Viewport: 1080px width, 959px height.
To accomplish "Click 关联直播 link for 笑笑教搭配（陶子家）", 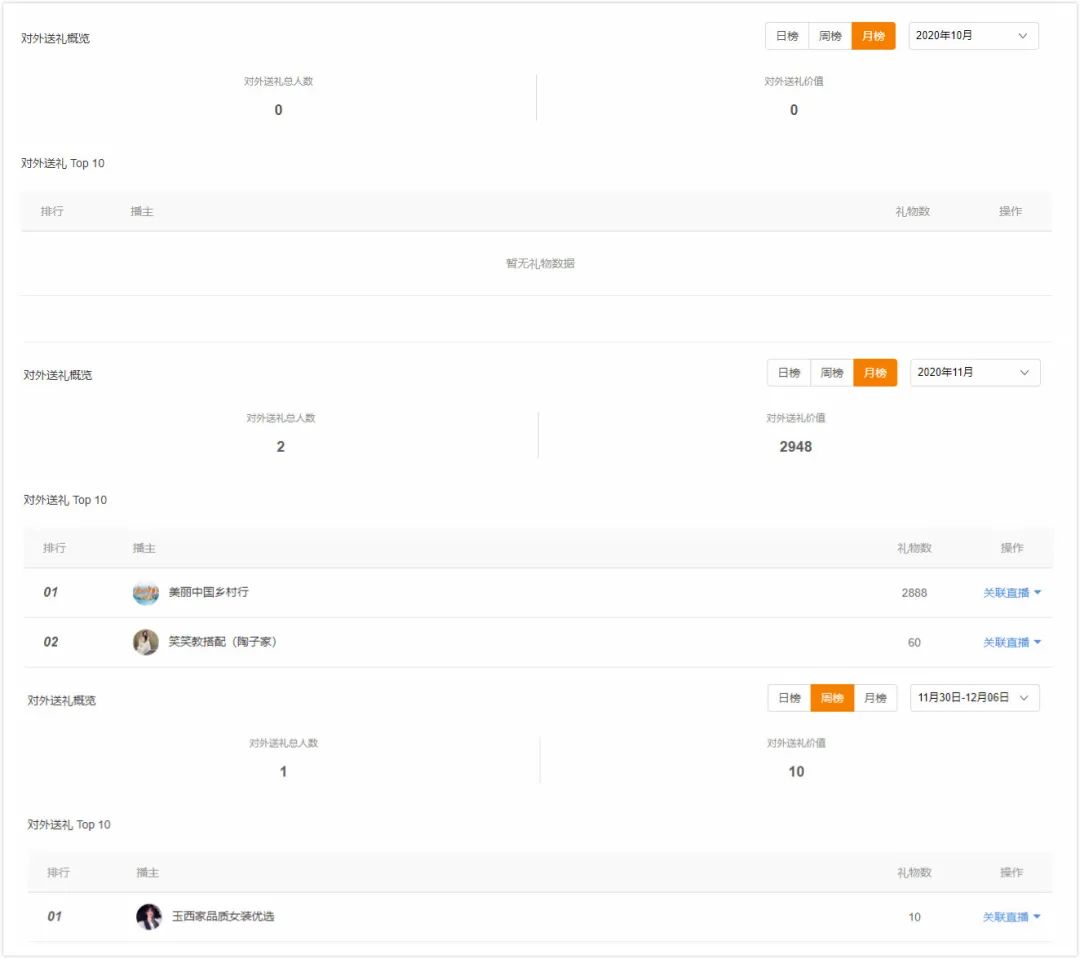I will 1006,642.
